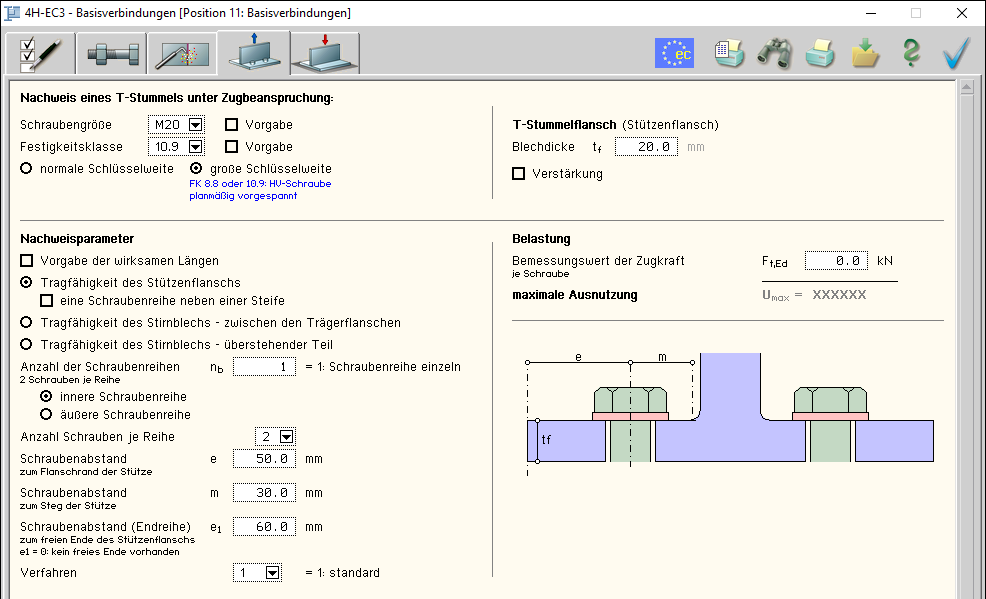Screen dimensions: 986x599
Task: Click the Eurocode EU flag icon
Action: 674,53
